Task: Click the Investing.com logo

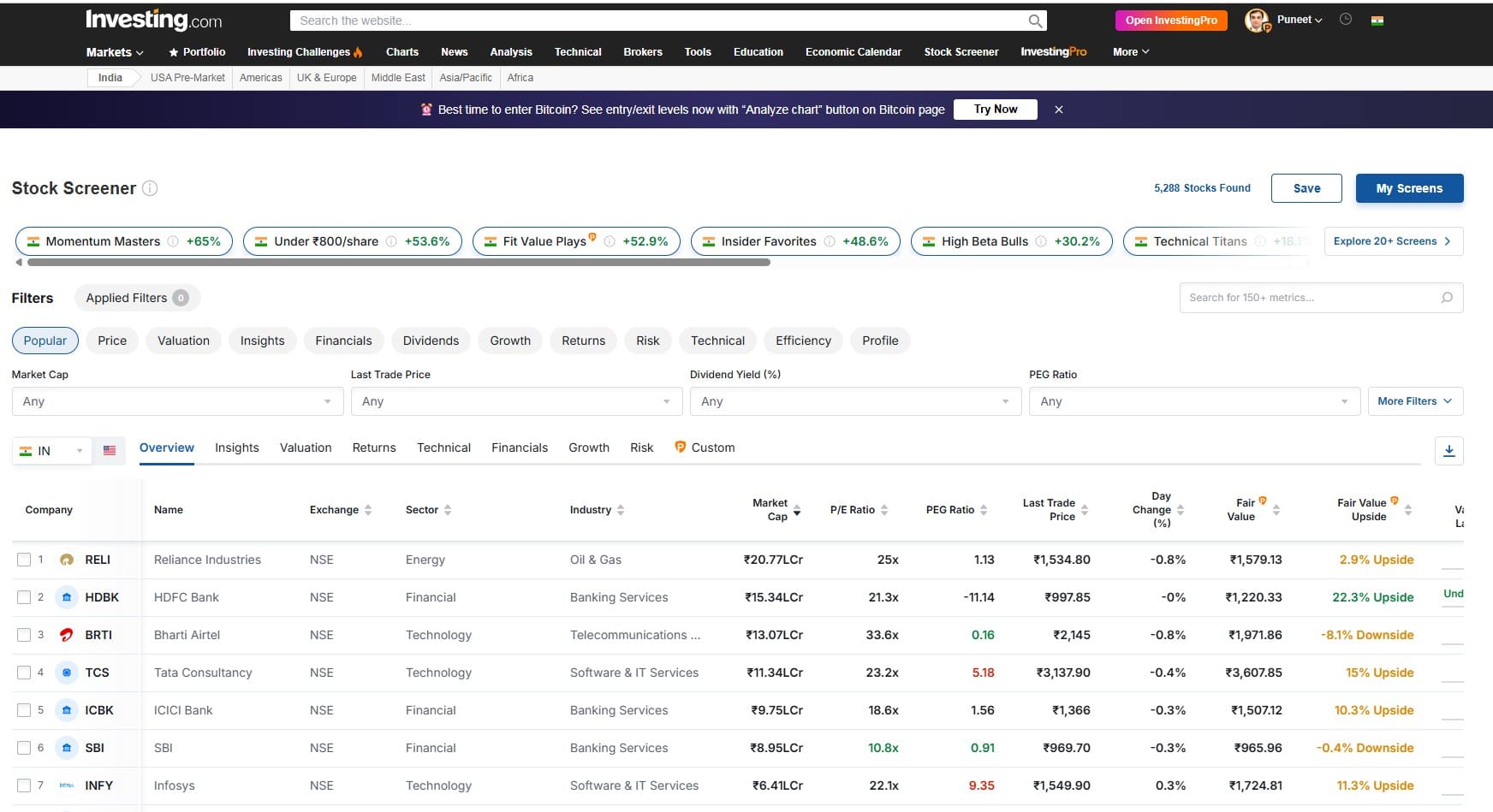Action: pos(155,20)
